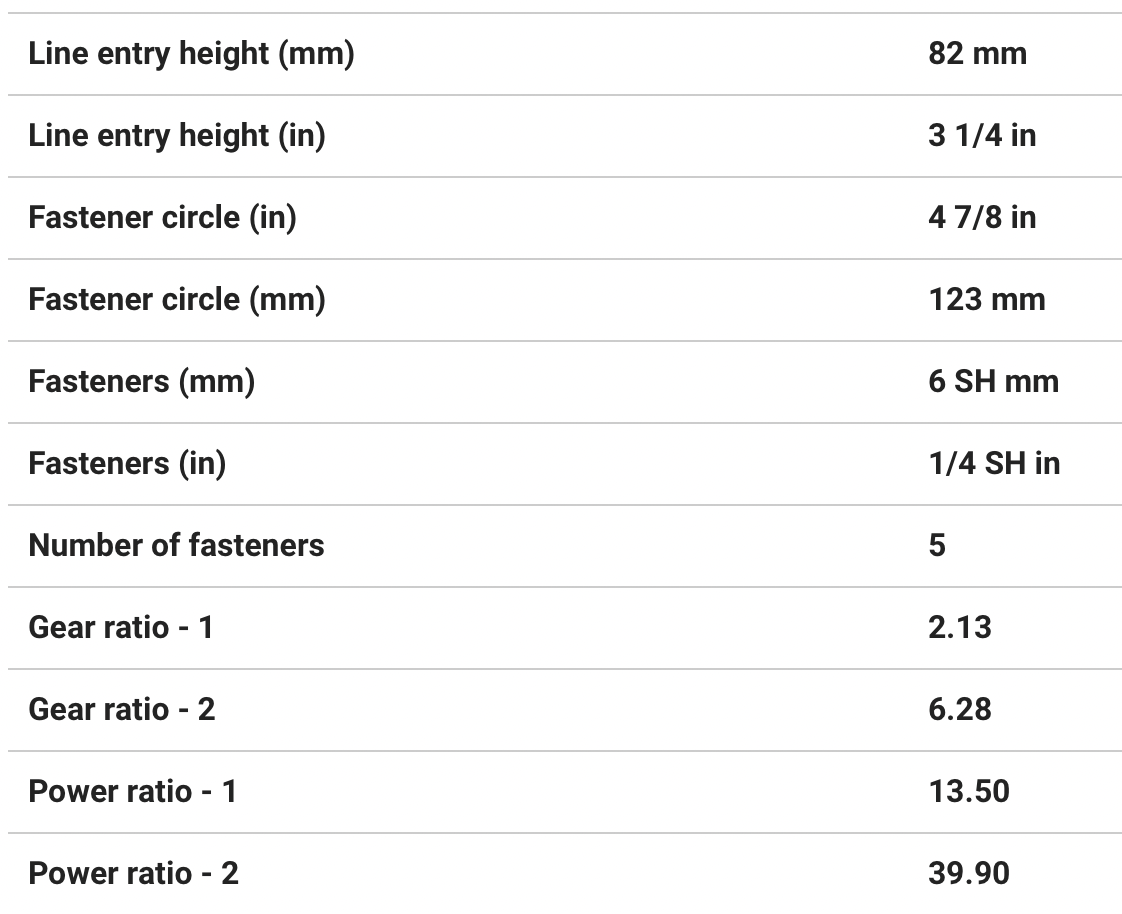
Task: Select the number of fasteners value 5
Action: point(937,546)
